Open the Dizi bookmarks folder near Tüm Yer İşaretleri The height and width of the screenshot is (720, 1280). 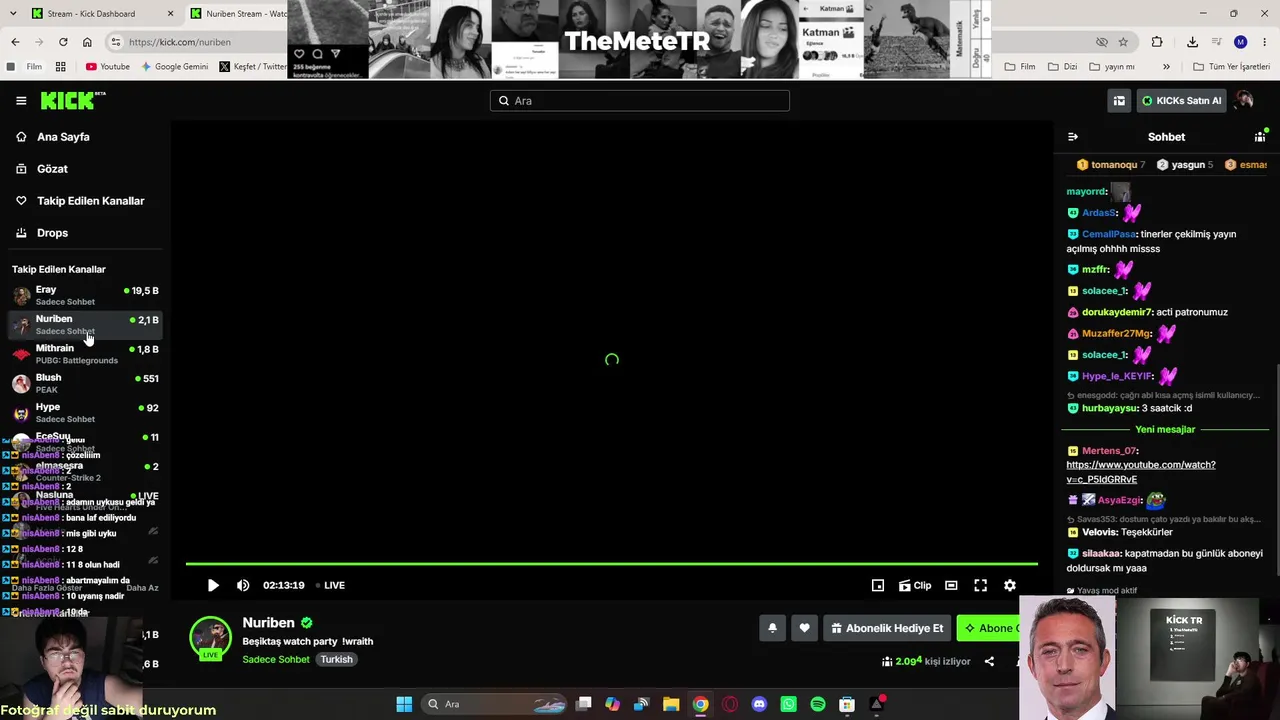[1062, 67]
